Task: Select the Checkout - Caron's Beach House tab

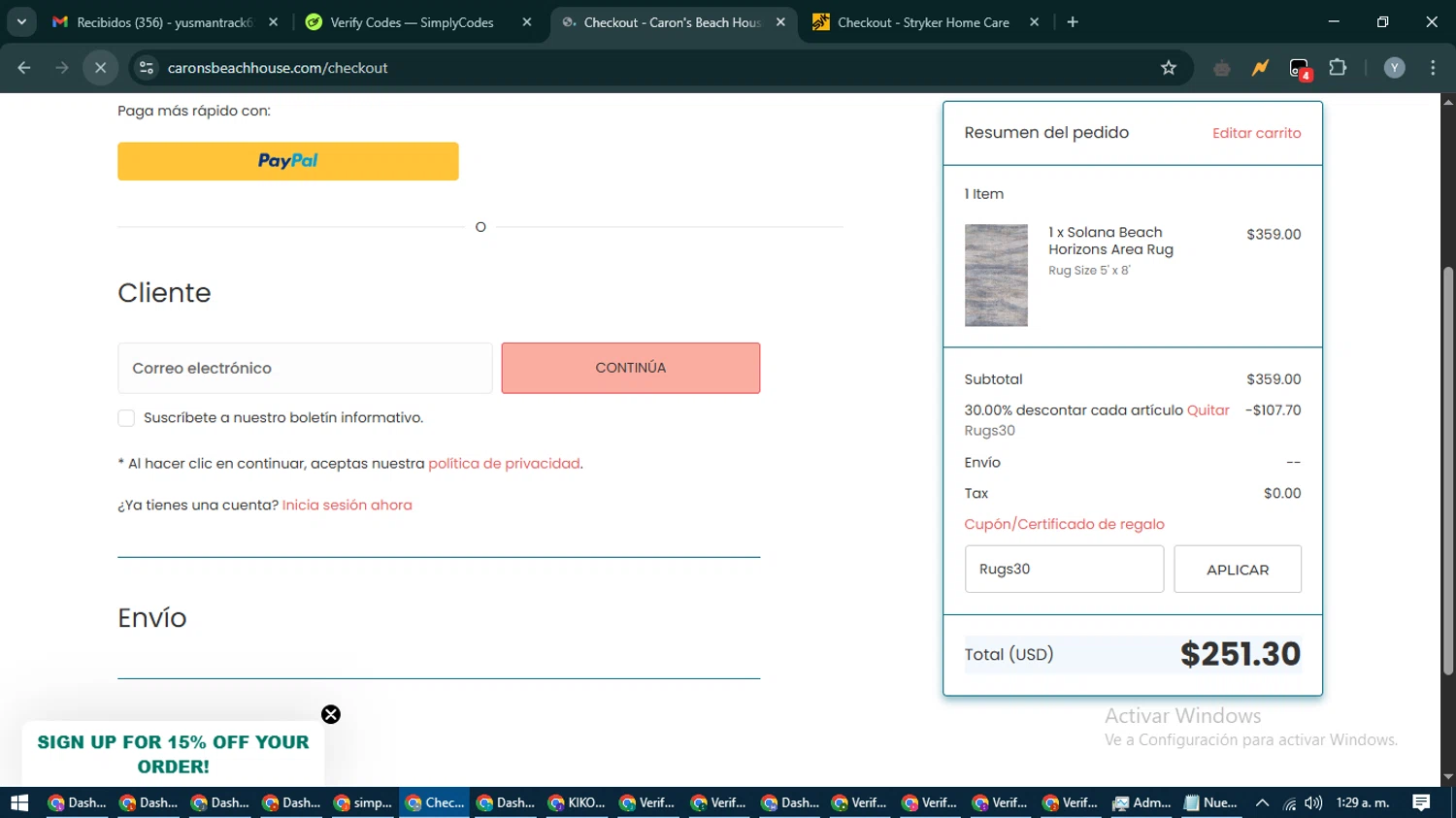Action: coord(674,22)
